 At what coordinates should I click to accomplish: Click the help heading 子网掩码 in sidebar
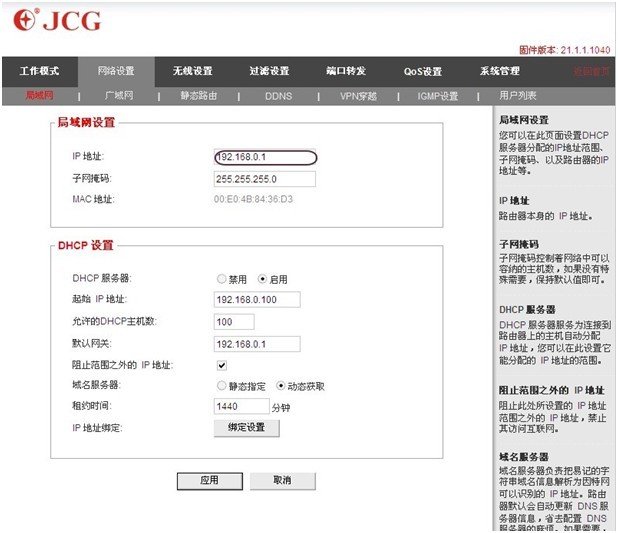(519, 244)
